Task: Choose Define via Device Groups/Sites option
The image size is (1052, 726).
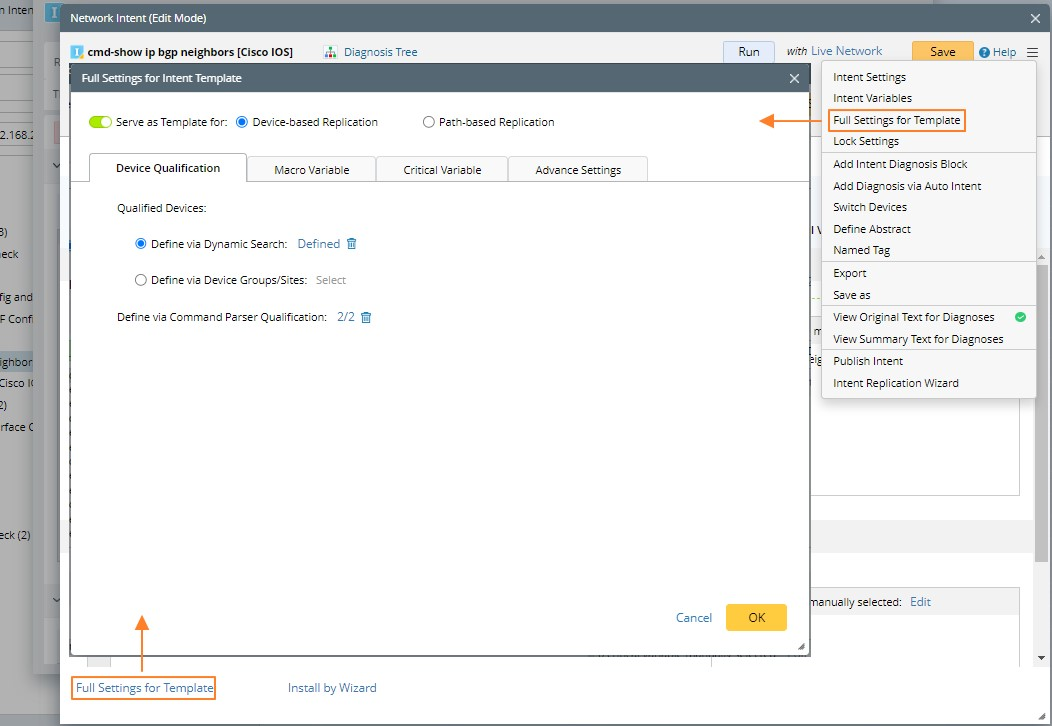Action: click(141, 280)
